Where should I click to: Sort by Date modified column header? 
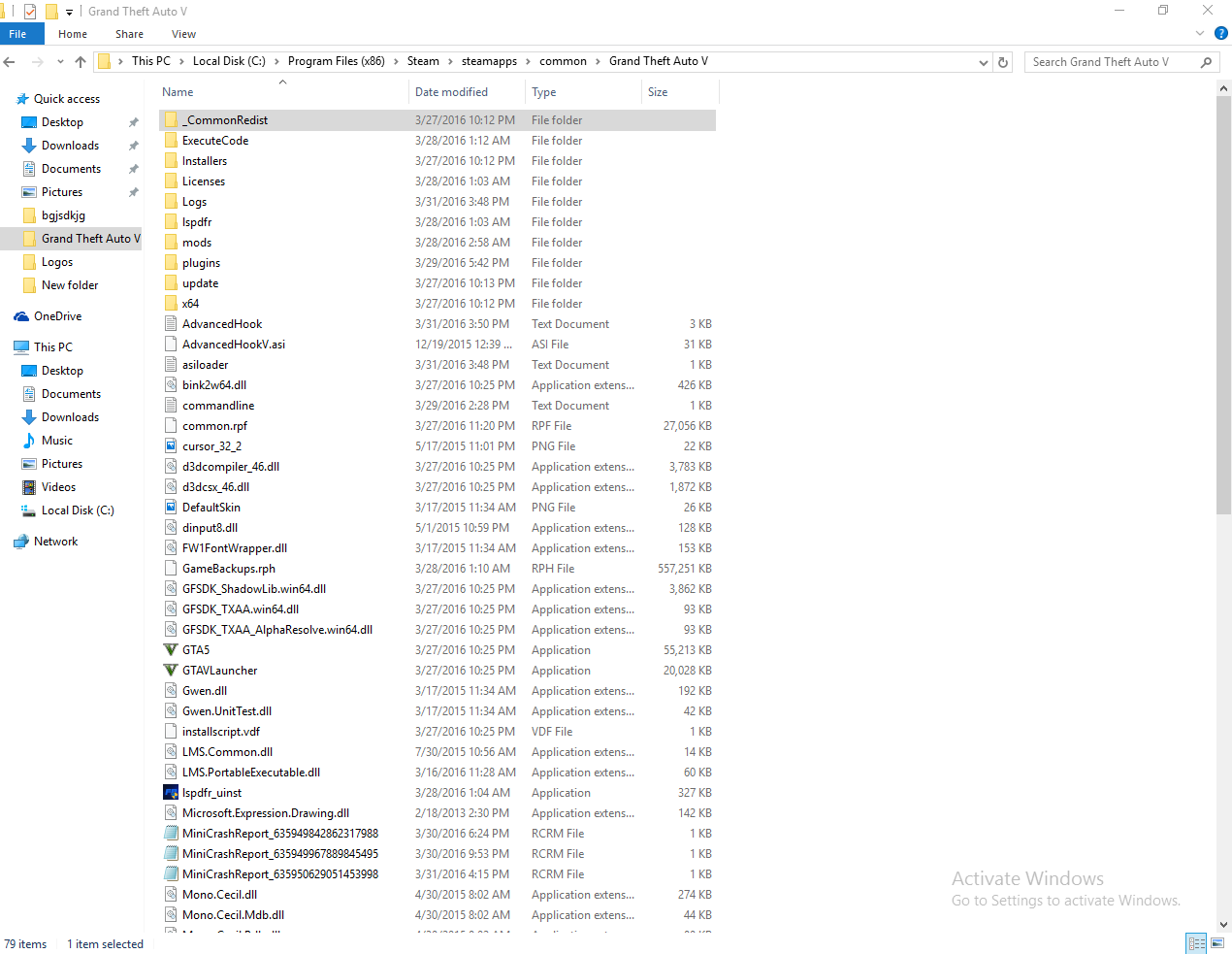tap(451, 92)
